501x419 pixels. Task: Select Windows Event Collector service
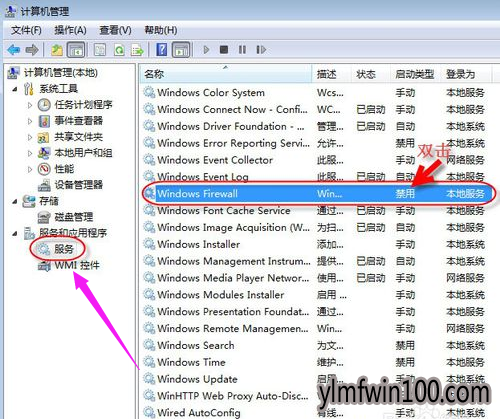click(215, 160)
